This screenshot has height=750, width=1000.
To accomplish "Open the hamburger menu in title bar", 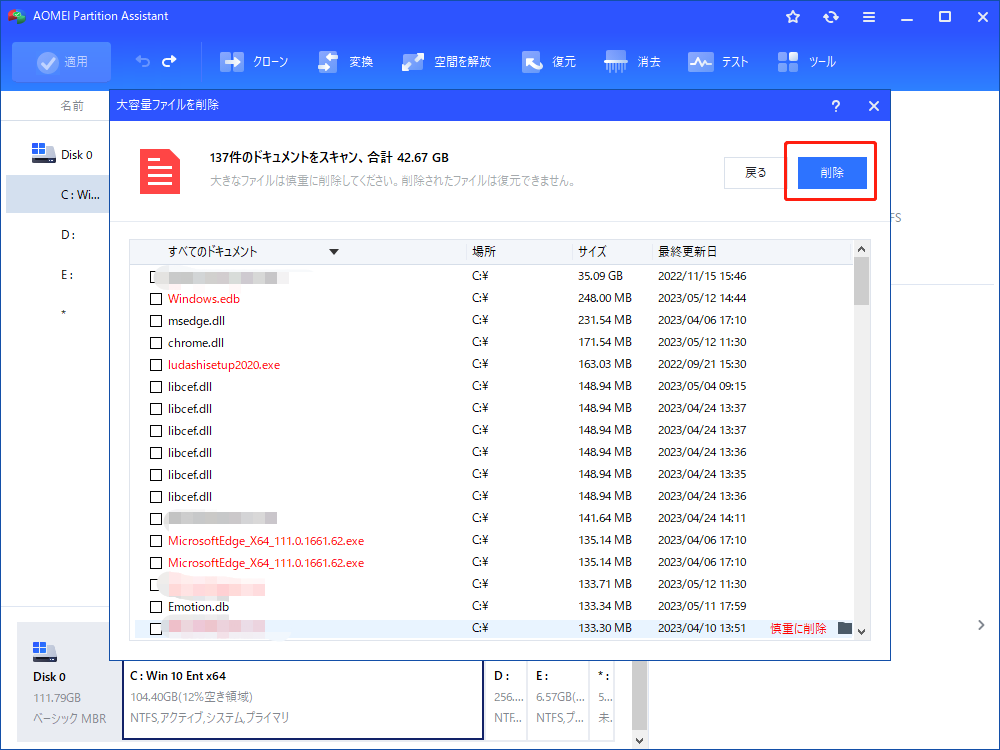I will coord(869,17).
